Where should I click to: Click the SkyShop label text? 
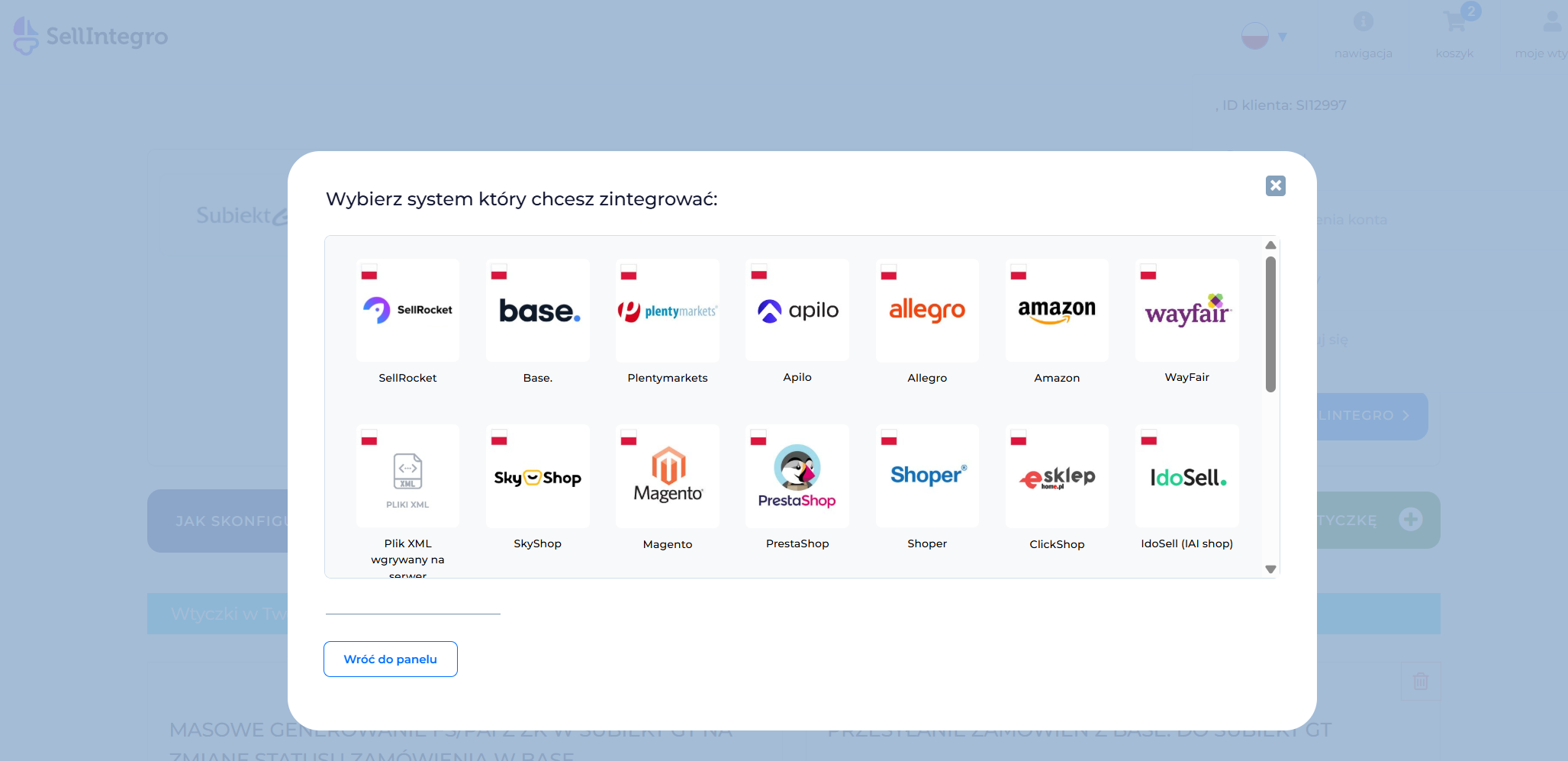click(x=537, y=543)
